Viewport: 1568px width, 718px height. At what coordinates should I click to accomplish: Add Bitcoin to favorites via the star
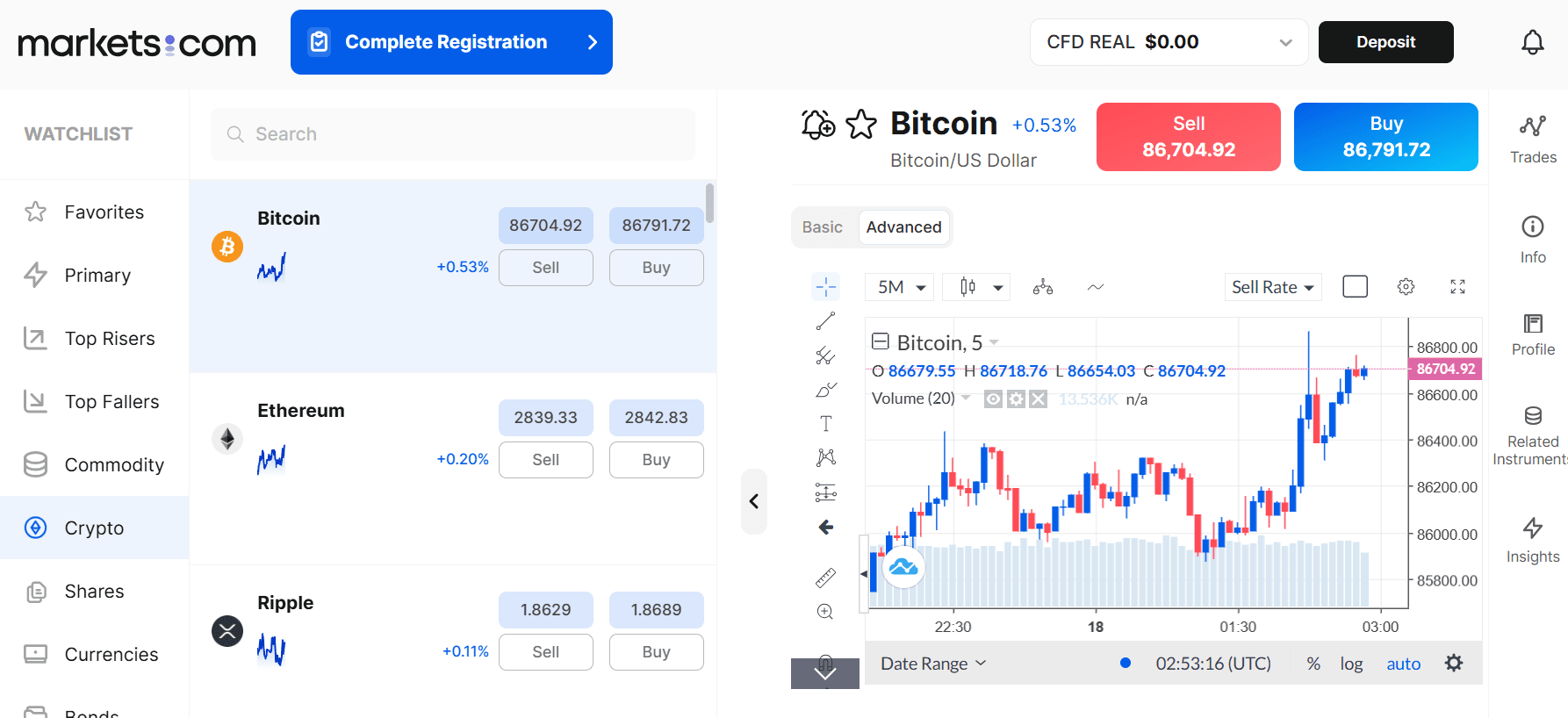(x=862, y=124)
